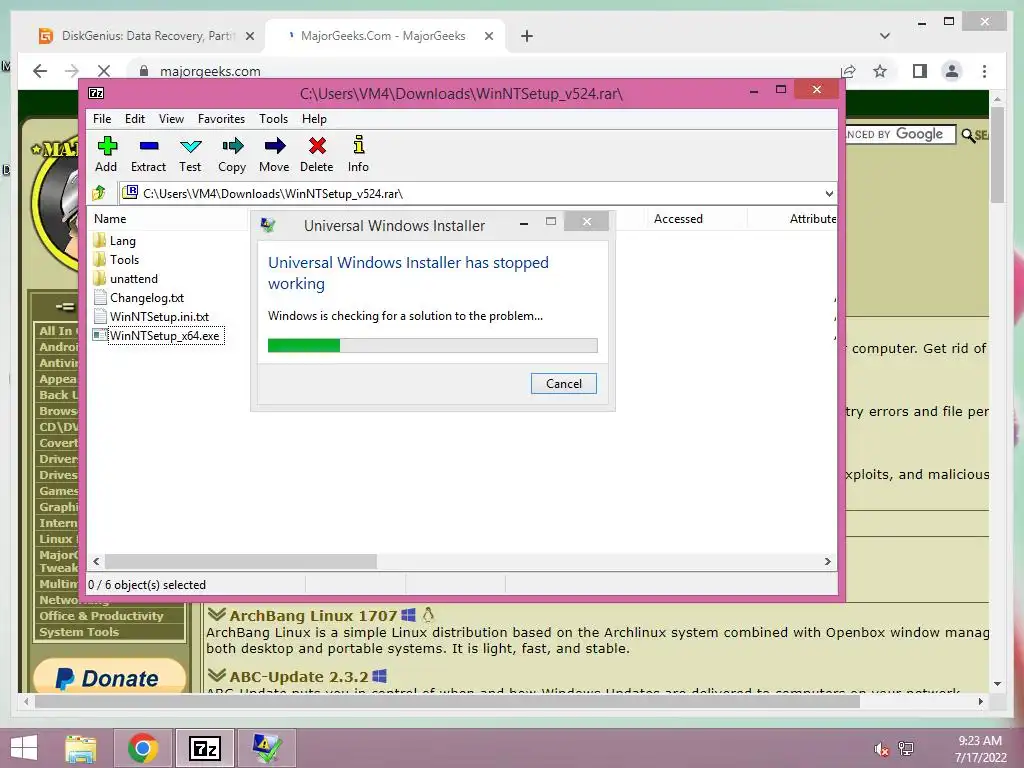Open File Explorer from the taskbar

coord(81,749)
